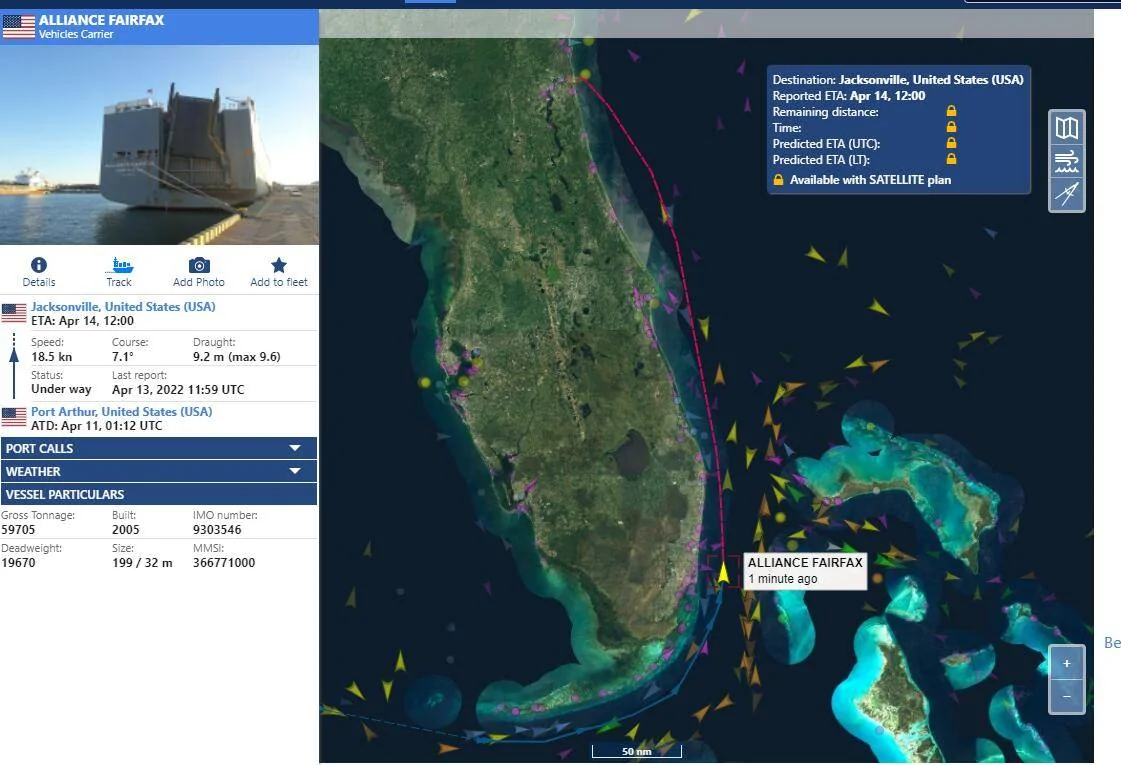The width and height of the screenshot is (1121, 765).
Task: Click Last report Apr 13, 2022 11:59 UTC
Action: [178, 390]
